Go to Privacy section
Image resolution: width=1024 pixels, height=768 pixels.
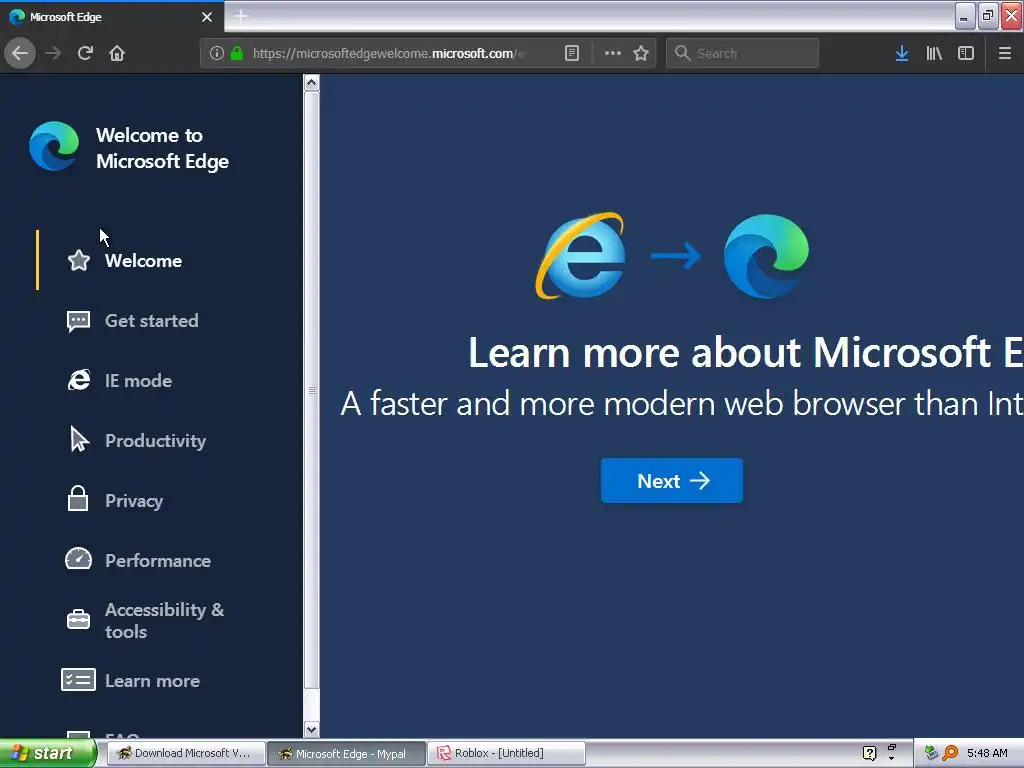[x=134, y=501]
